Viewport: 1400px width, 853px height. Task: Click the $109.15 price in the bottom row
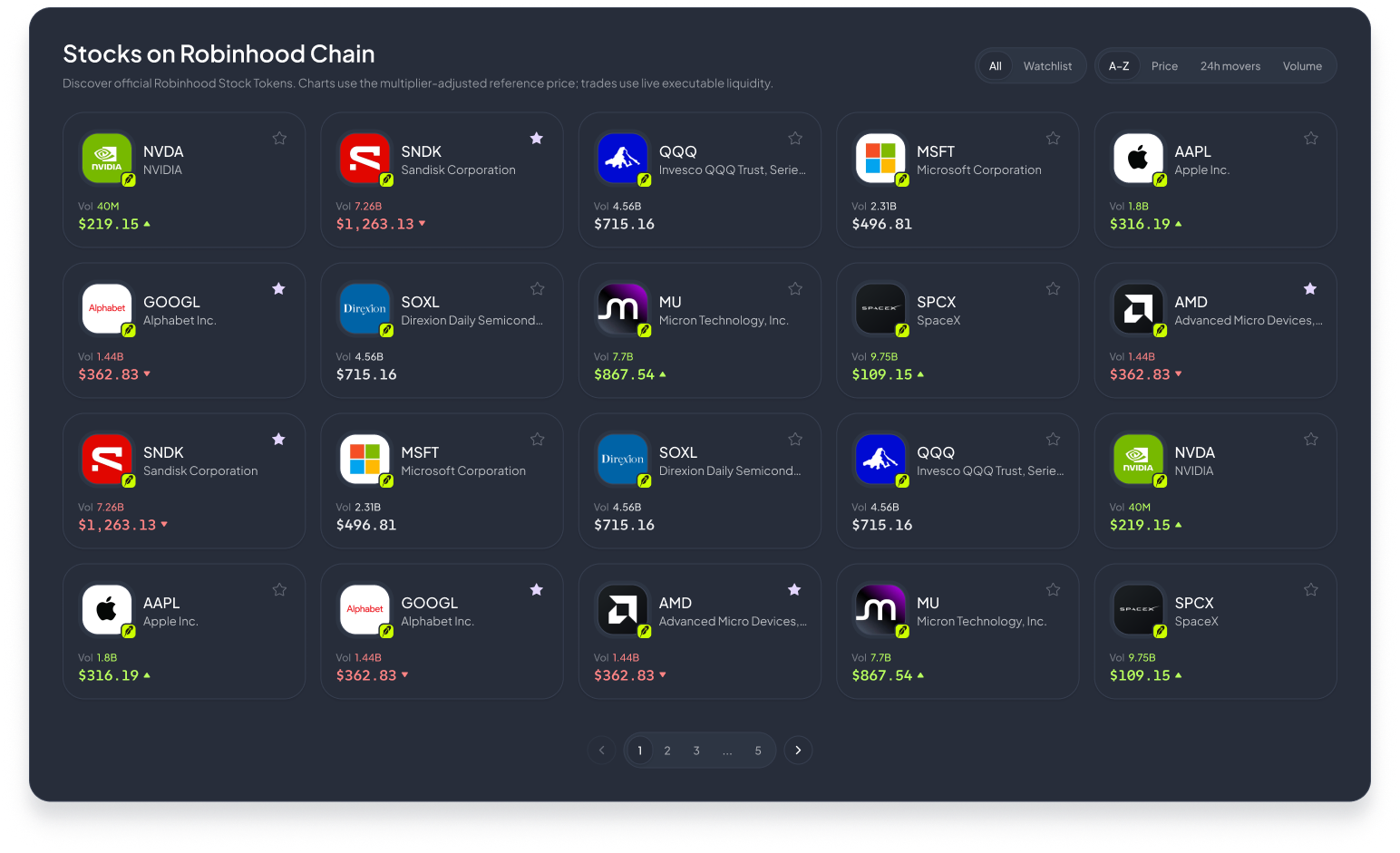click(1140, 675)
